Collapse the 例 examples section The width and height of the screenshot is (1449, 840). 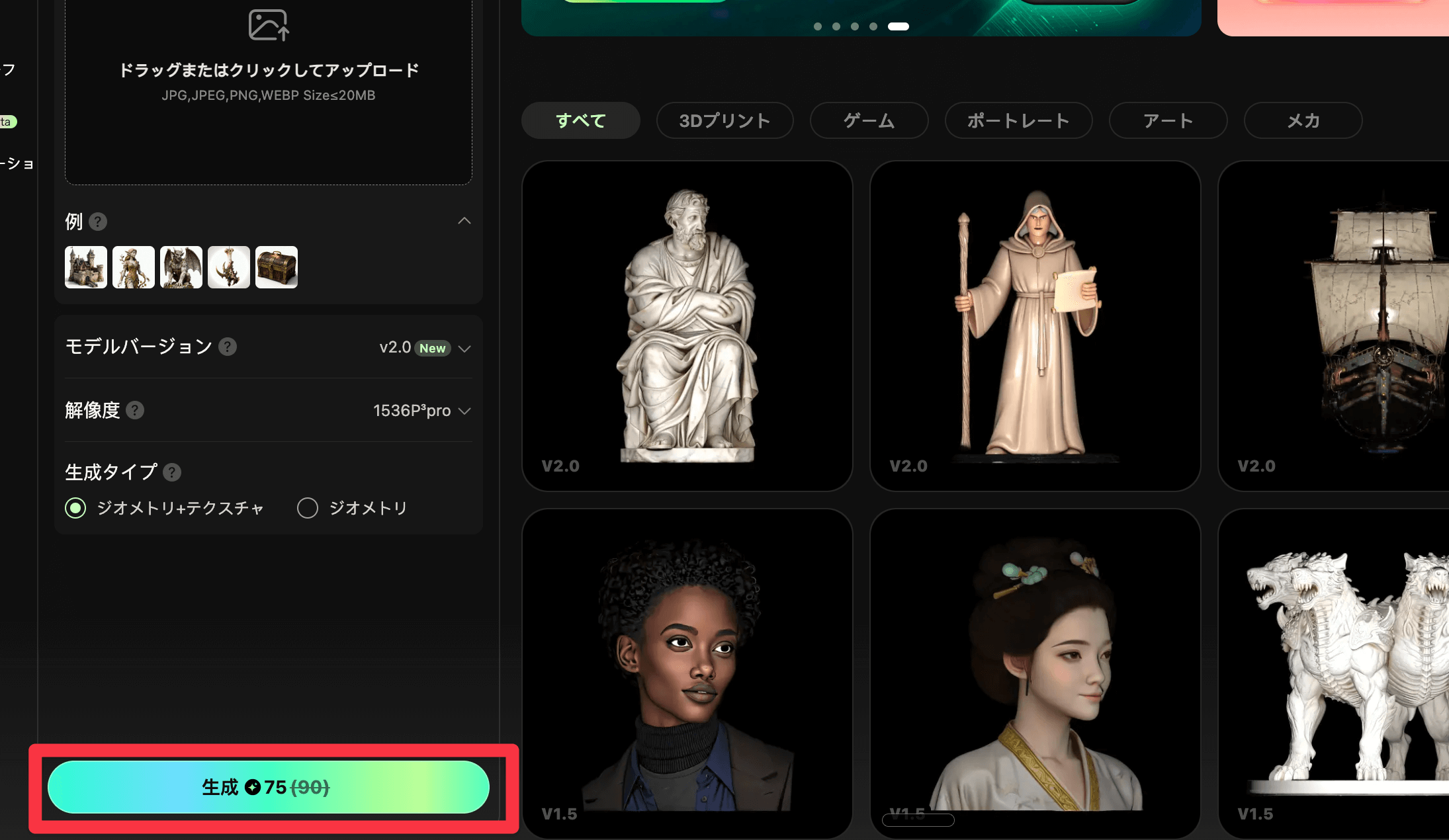point(464,221)
